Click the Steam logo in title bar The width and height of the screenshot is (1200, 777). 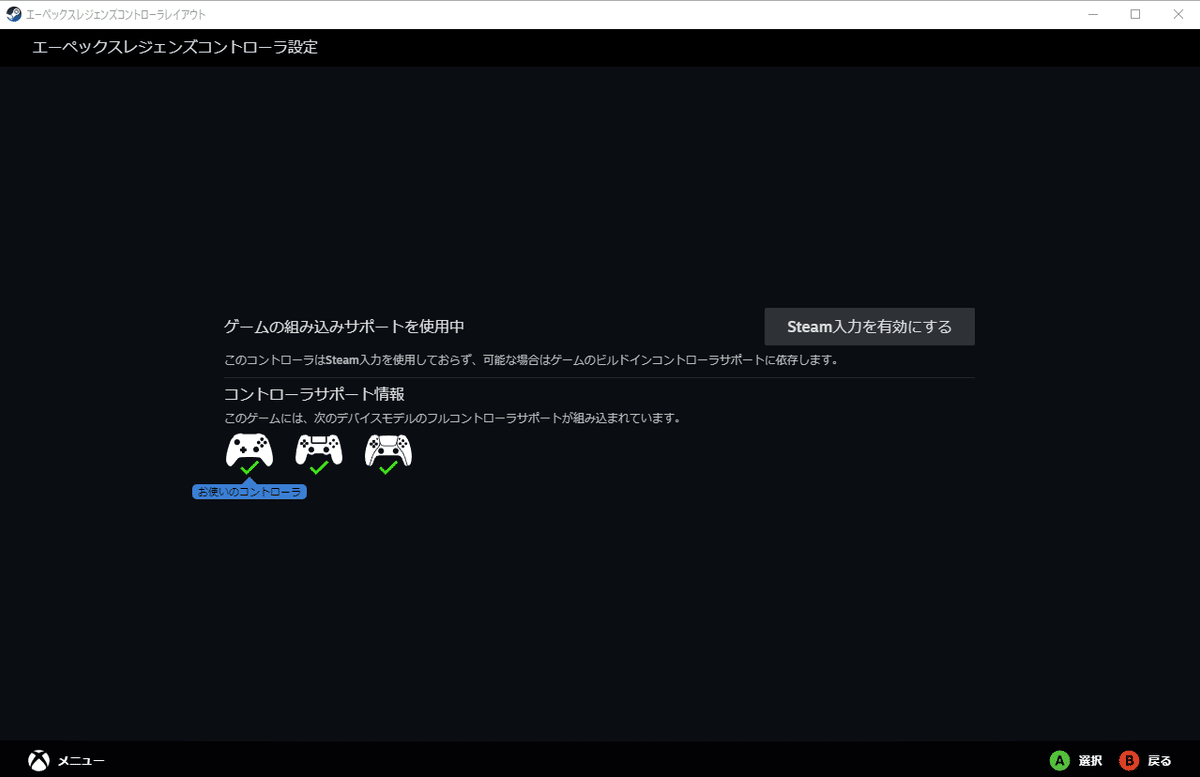coord(14,14)
